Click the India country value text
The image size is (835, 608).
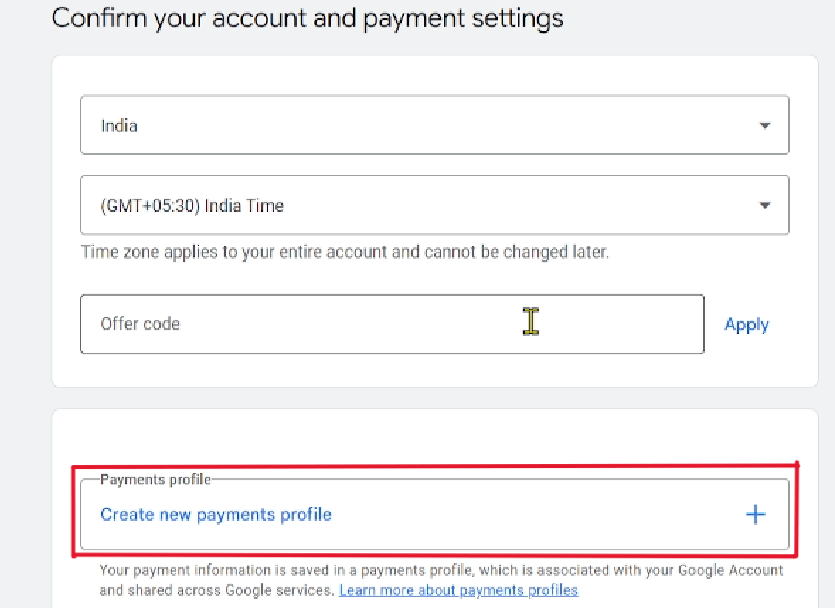pos(119,125)
